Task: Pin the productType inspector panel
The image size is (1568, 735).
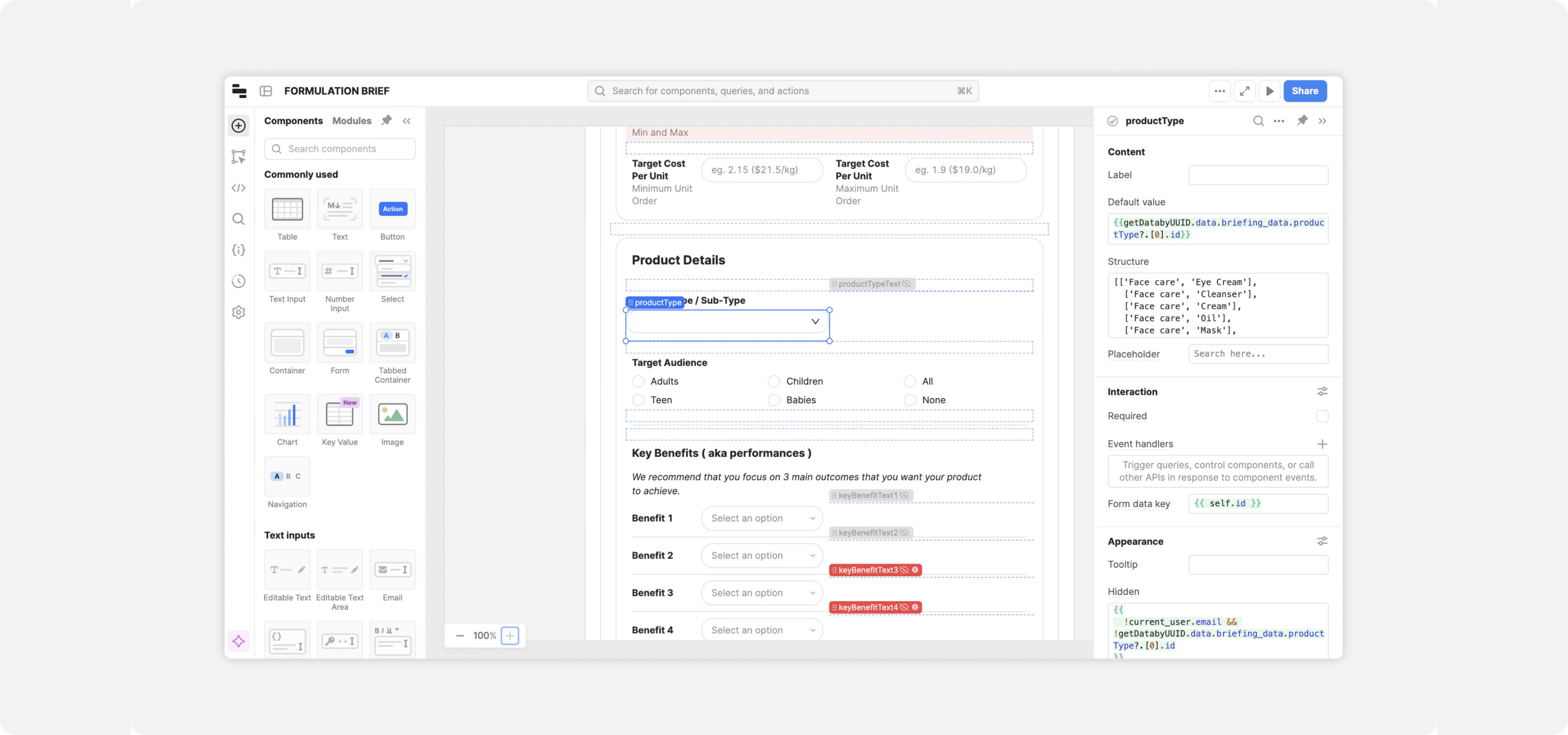Action: 1302,120
